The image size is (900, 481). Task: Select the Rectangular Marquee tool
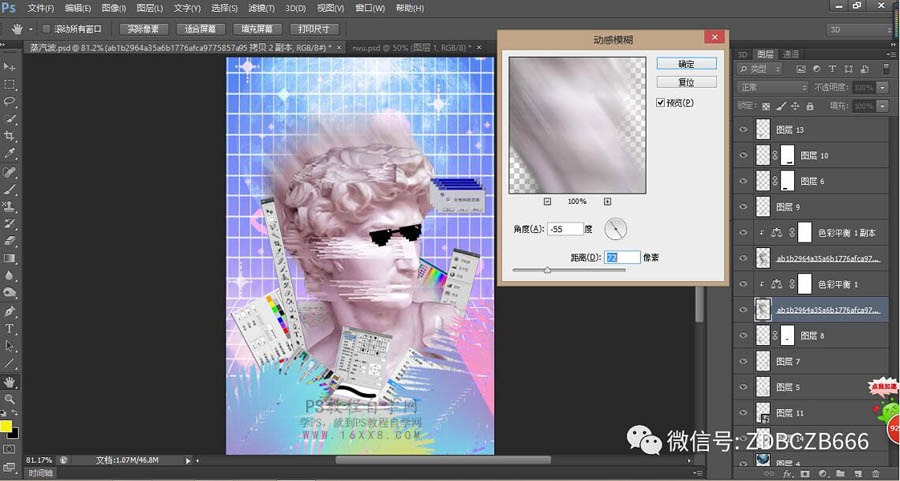9,84
